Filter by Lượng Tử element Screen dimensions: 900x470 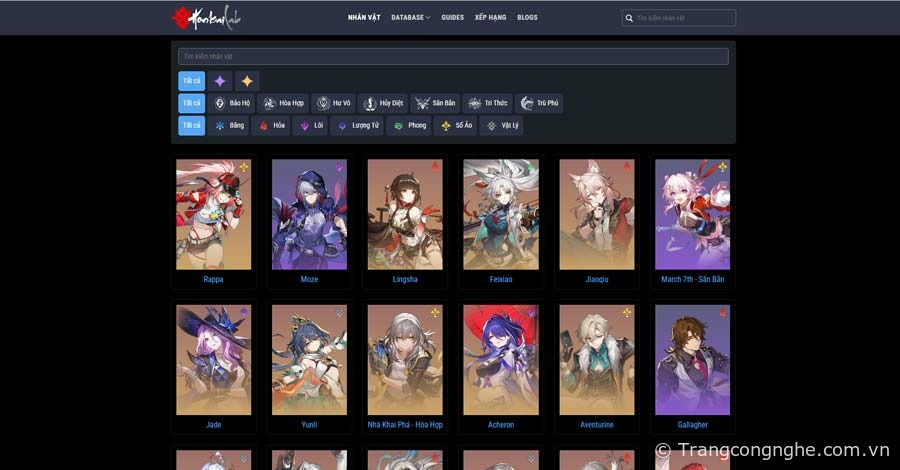[x=358, y=125]
